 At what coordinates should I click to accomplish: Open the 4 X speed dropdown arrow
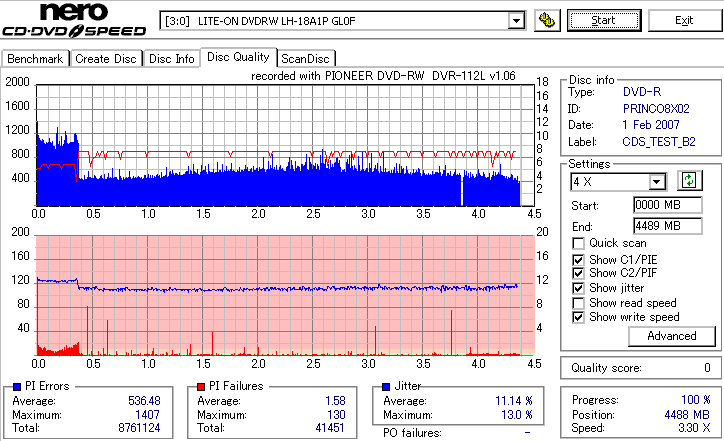pos(656,182)
